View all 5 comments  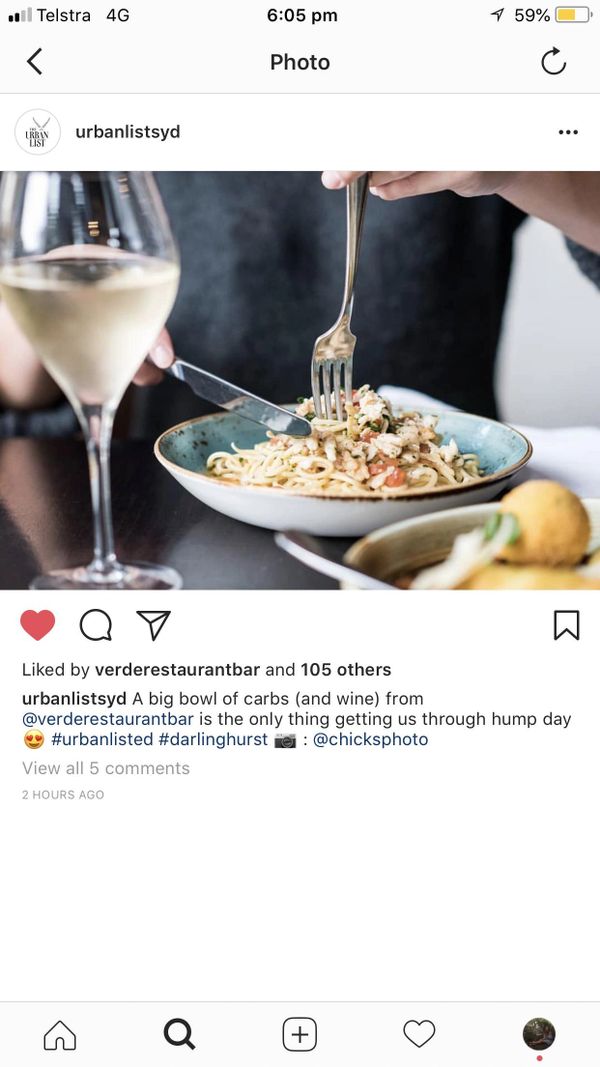pos(105,768)
